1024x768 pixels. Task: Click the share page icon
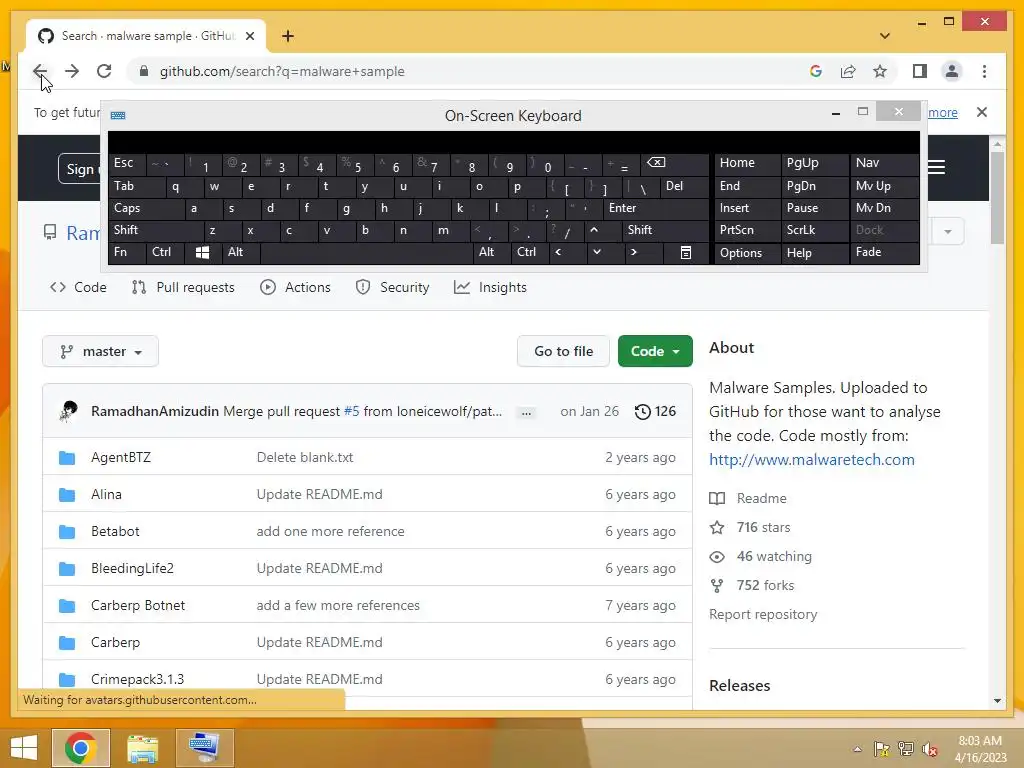click(x=848, y=71)
